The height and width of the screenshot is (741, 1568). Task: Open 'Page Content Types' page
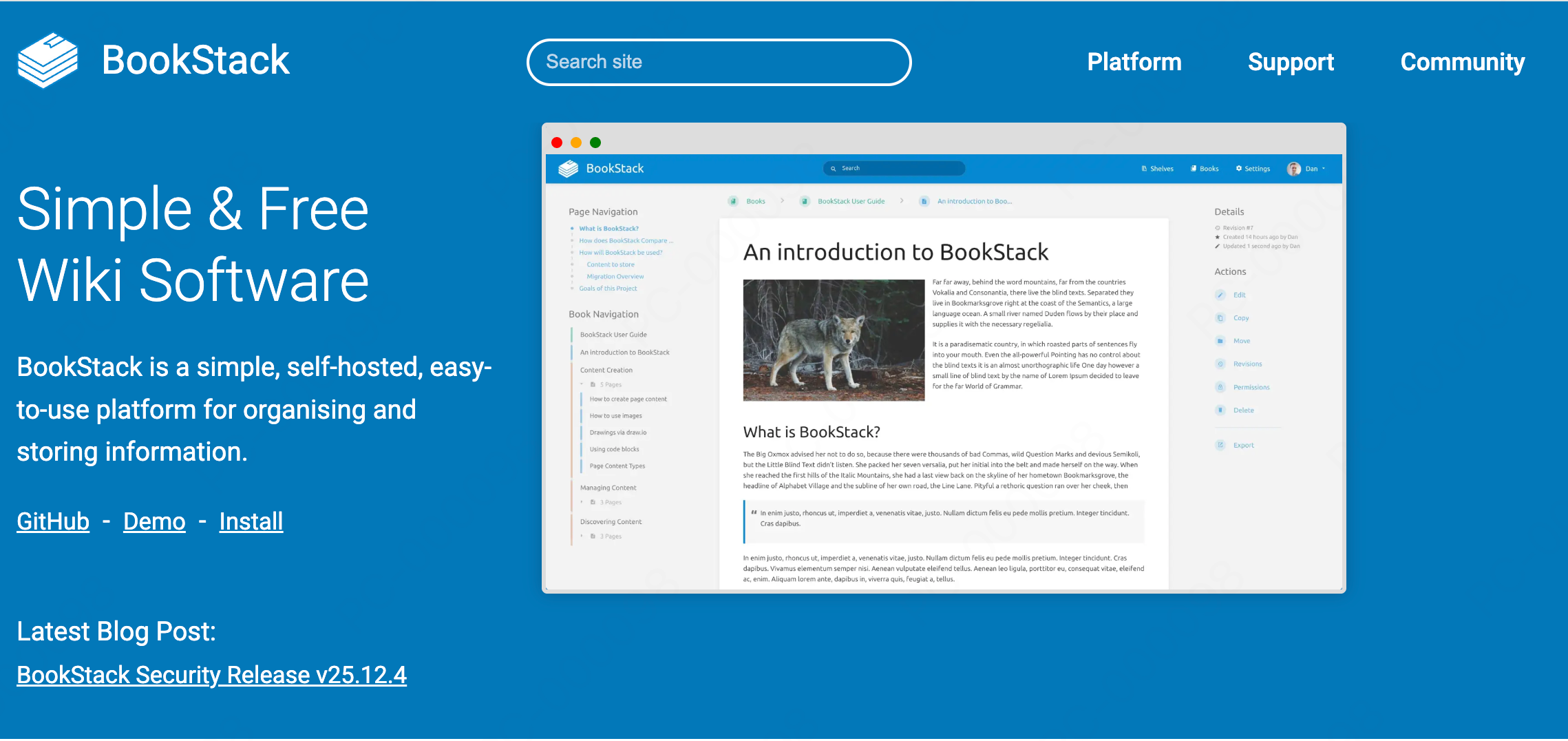click(x=617, y=466)
